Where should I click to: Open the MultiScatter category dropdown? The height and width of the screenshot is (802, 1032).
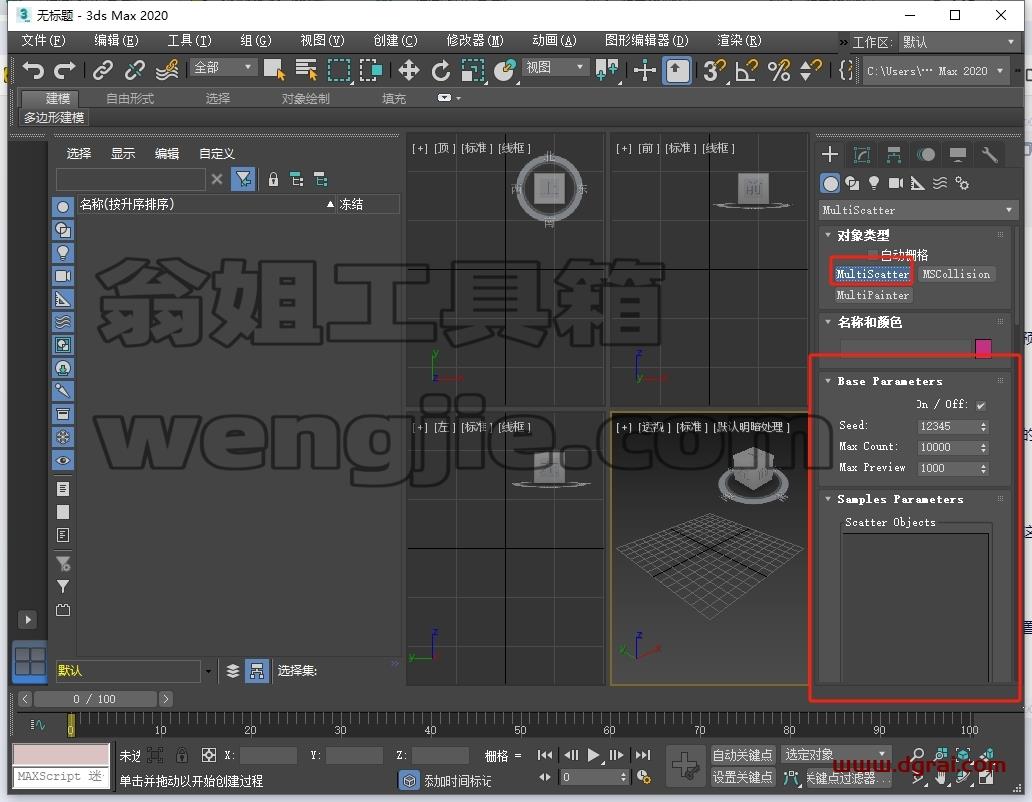[x=918, y=210]
